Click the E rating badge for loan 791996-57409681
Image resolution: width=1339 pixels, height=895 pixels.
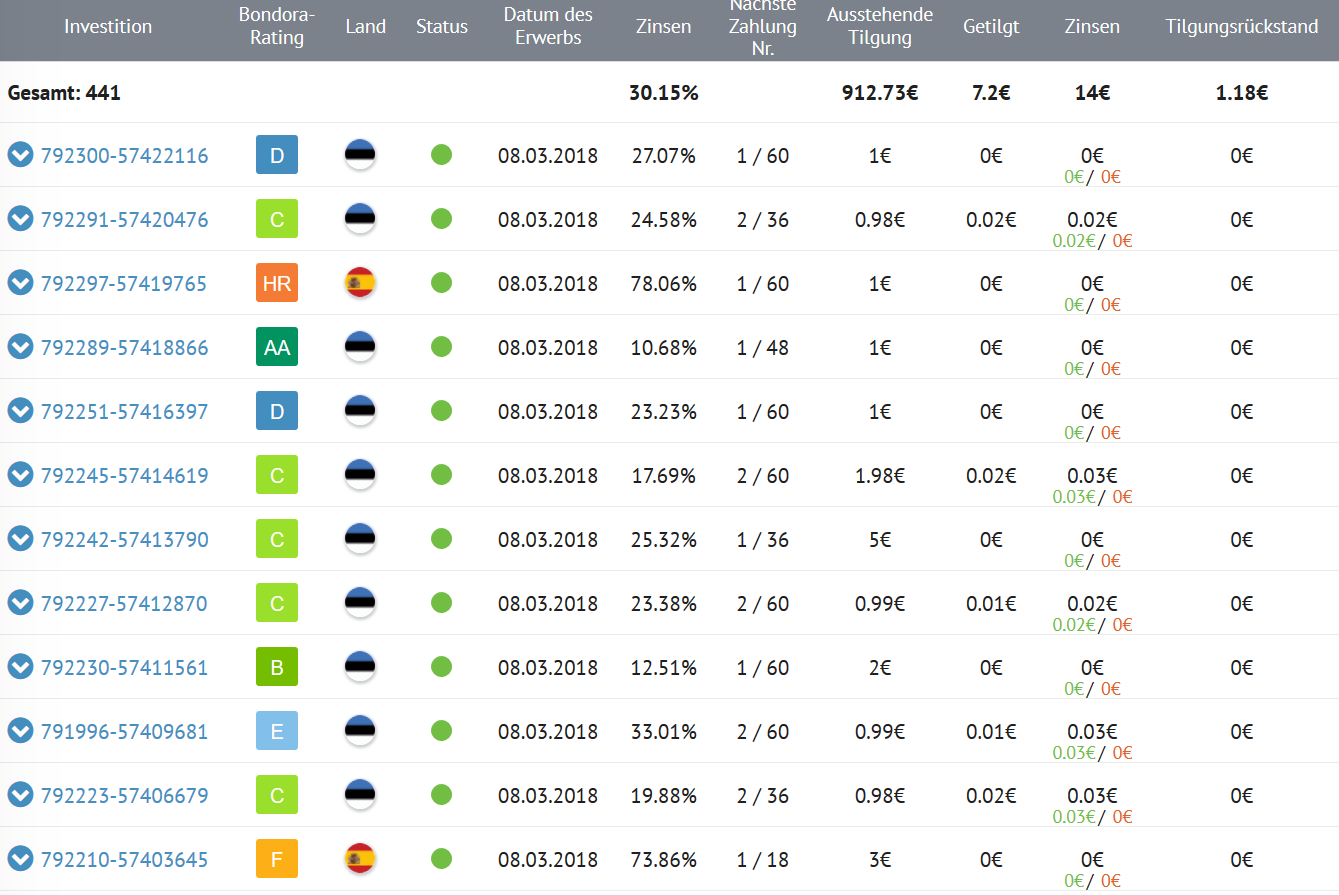click(x=277, y=731)
